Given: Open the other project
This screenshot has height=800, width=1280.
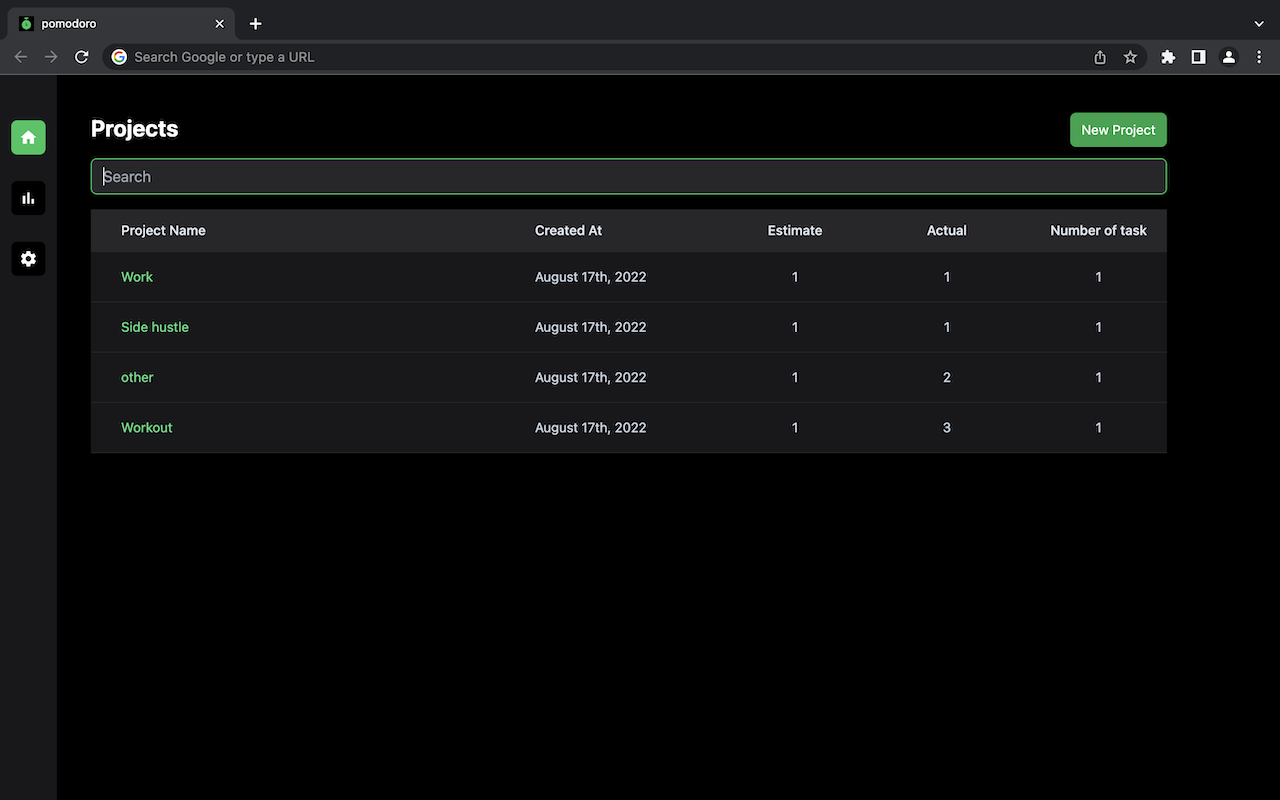Looking at the screenshot, I should pyautogui.click(x=137, y=377).
